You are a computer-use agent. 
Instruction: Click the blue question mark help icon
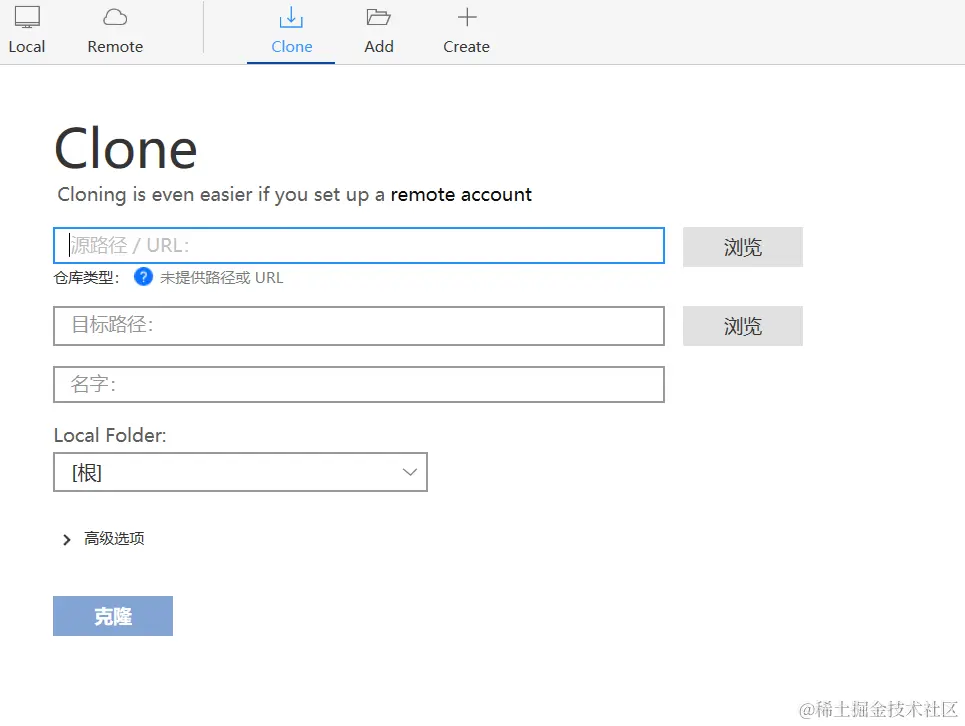(x=143, y=277)
